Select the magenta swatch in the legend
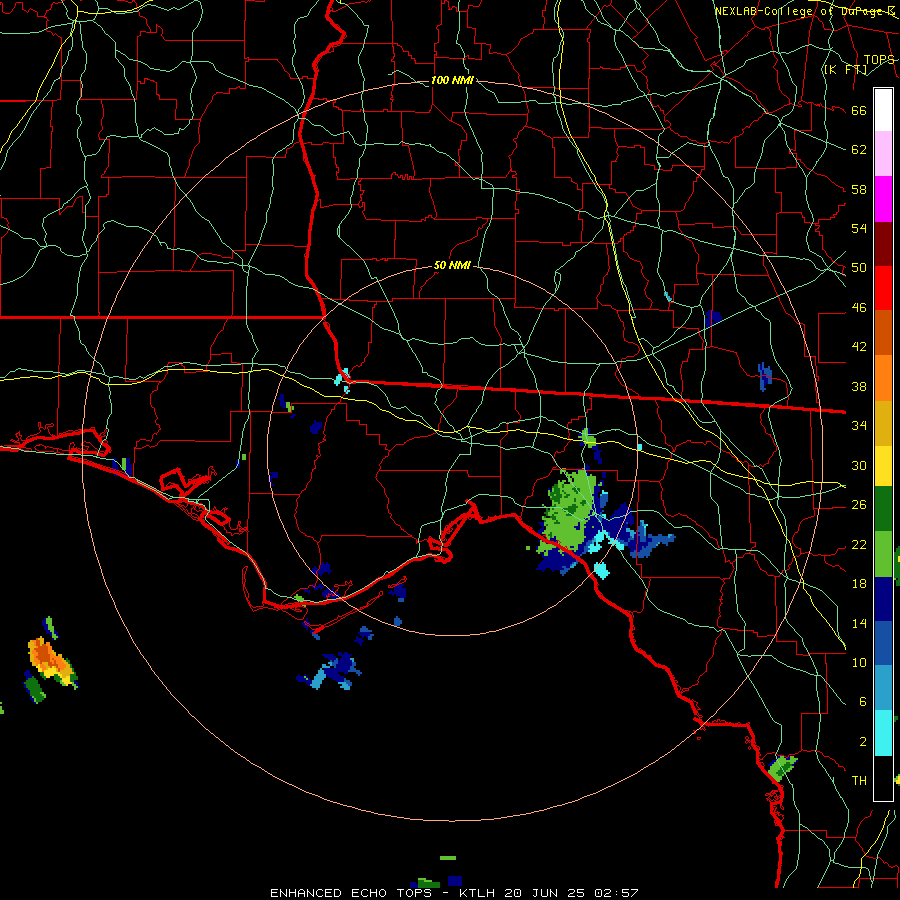Image resolution: width=900 pixels, height=900 pixels. 883,199
